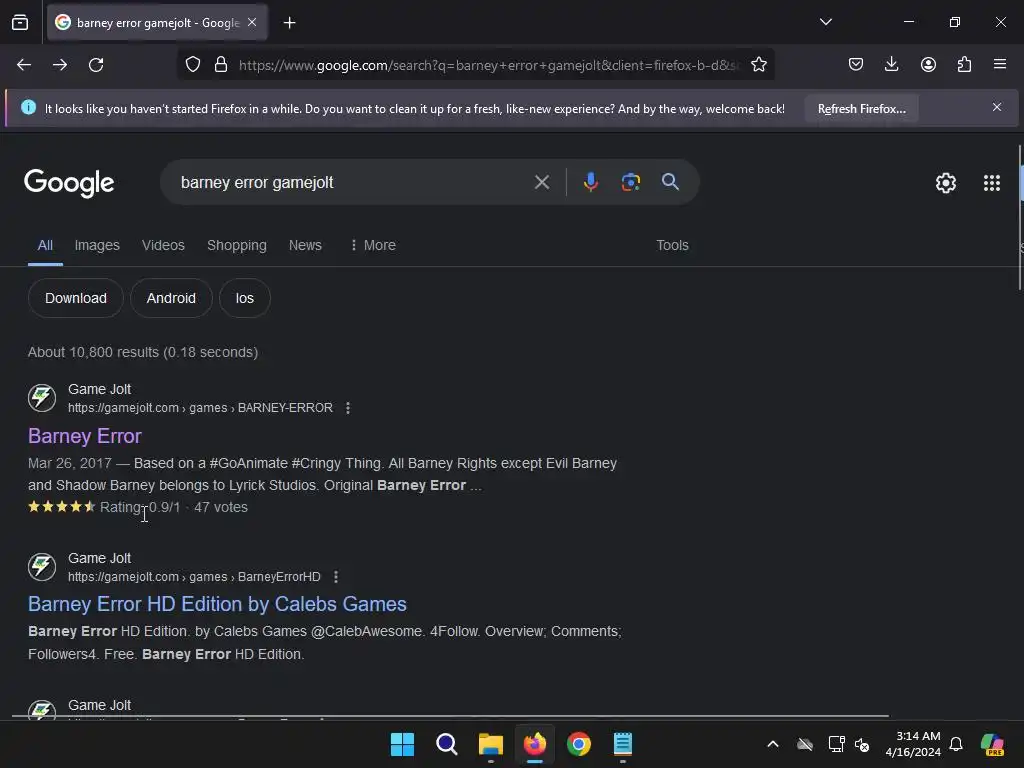Image resolution: width=1024 pixels, height=768 pixels.
Task: Clear the search query with X
Action: pos(541,182)
